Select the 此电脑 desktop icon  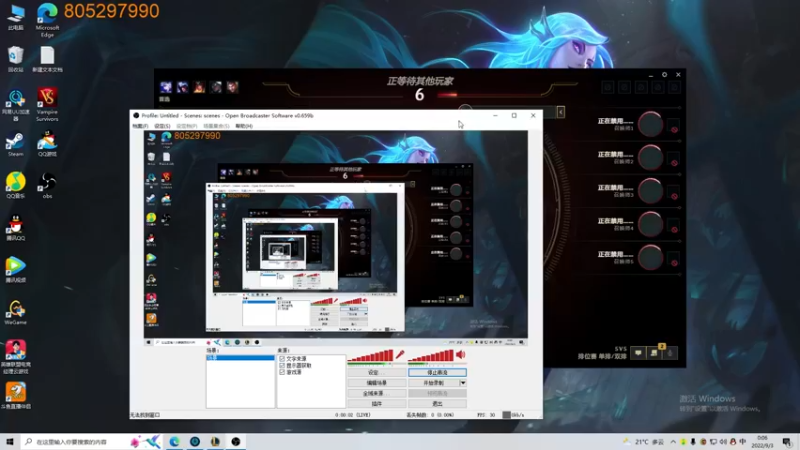(x=16, y=17)
